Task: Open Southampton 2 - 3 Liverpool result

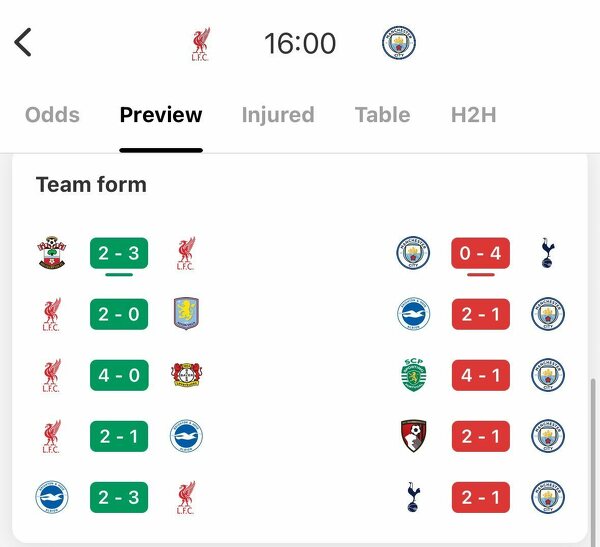Action: click(119, 254)
